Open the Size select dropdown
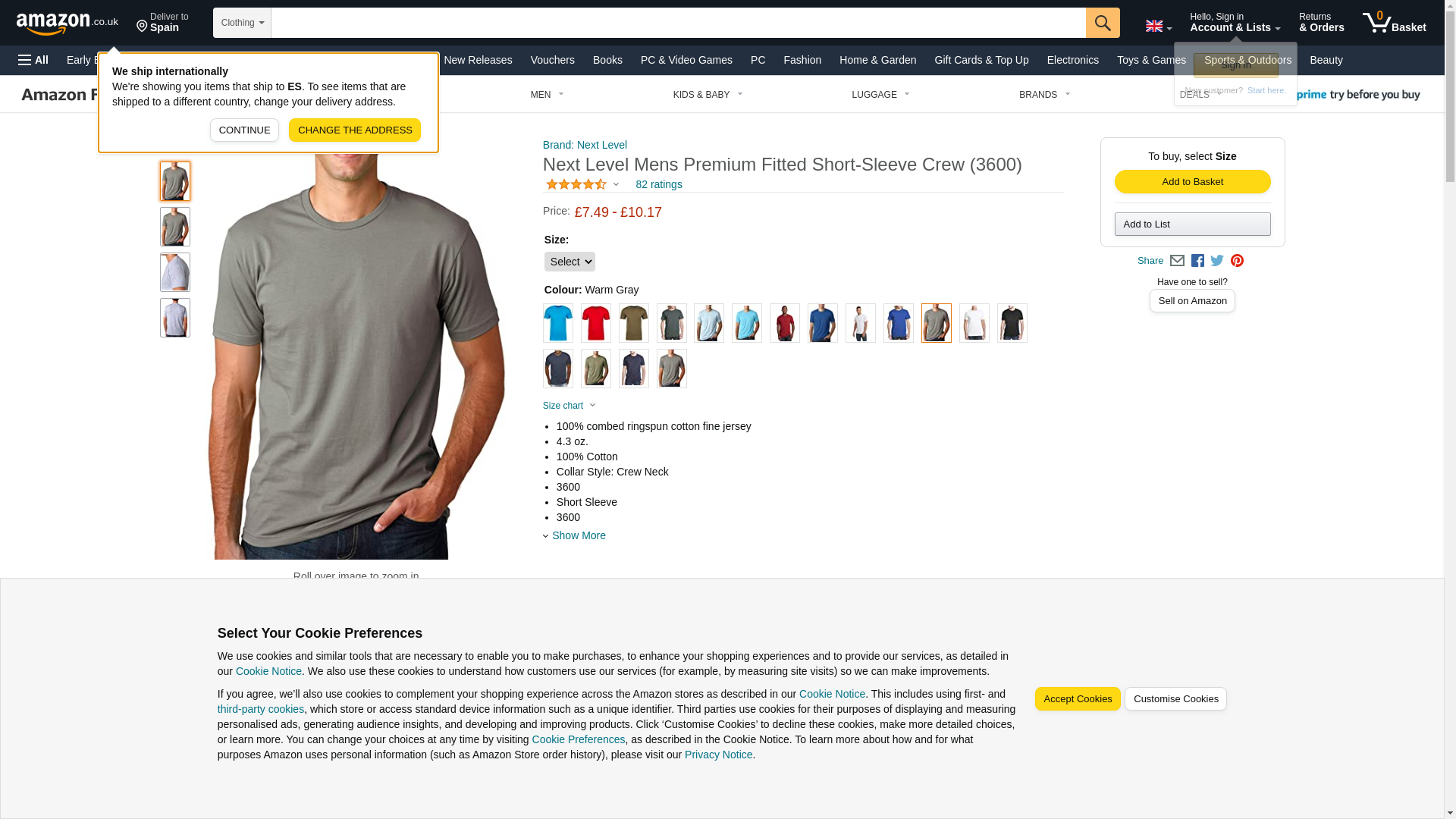This screenshot has width=1456, height=819. pyautogui.click(x=570, y=262)
